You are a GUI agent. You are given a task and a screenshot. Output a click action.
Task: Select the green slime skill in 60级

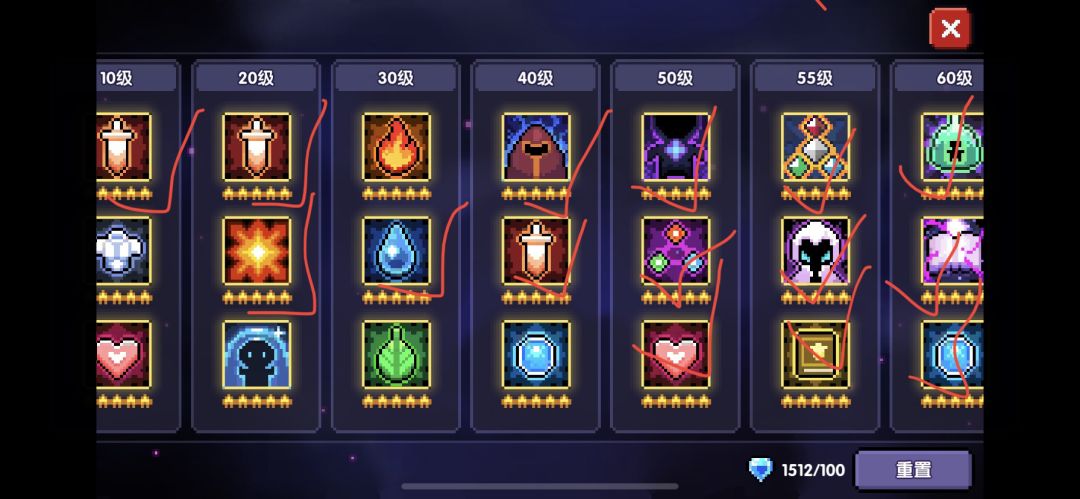(953, 147)
